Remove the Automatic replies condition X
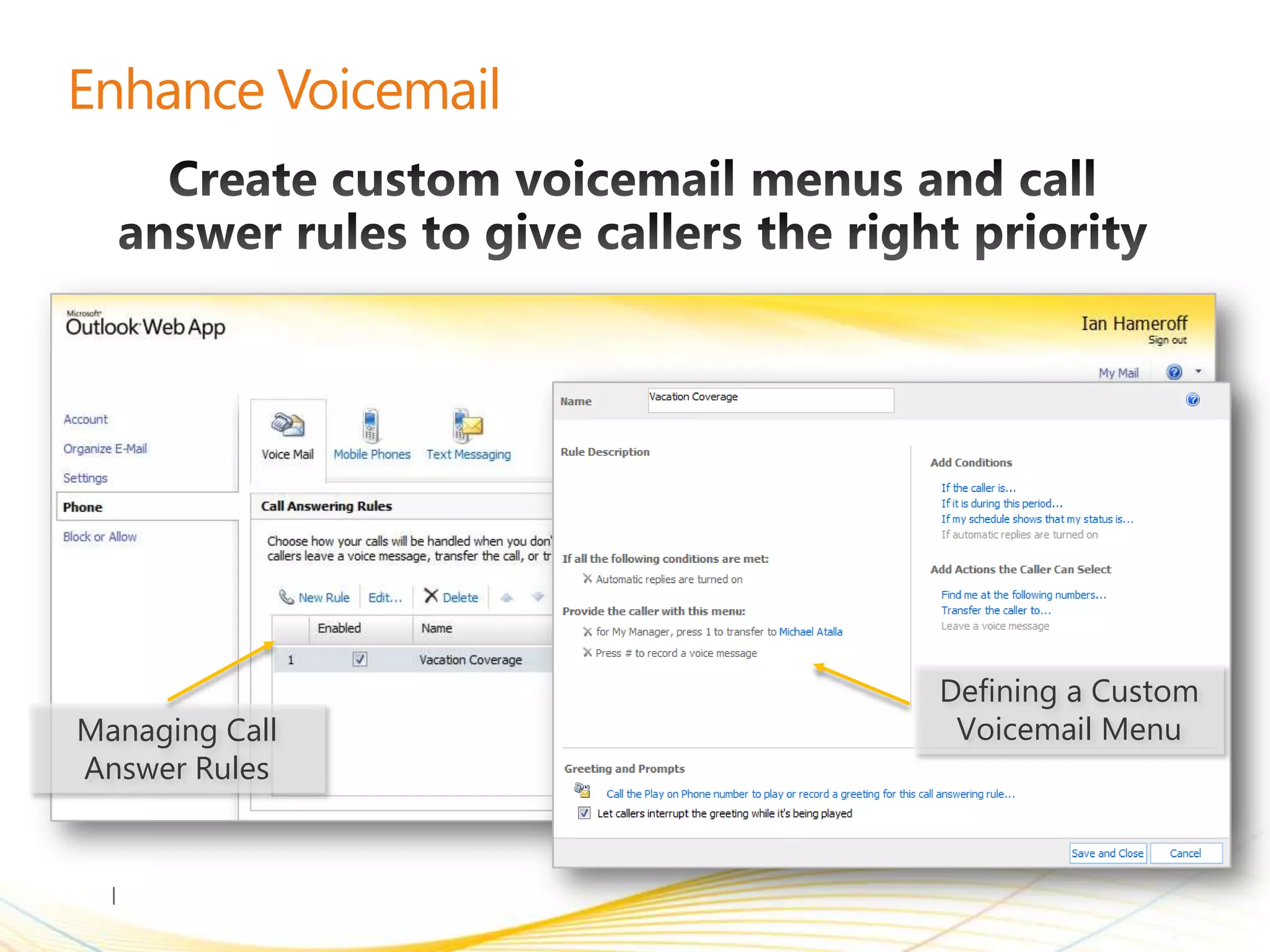The width and height of the screenshot is (1270, 952). click(x=587, y=579)
